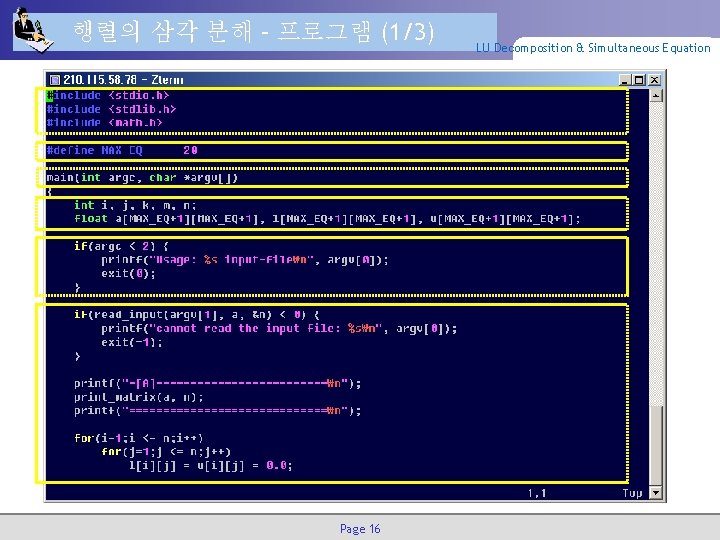
Task: Click the Zterm title bar text 210.115.58.78
Action: (x=100, y=80)
